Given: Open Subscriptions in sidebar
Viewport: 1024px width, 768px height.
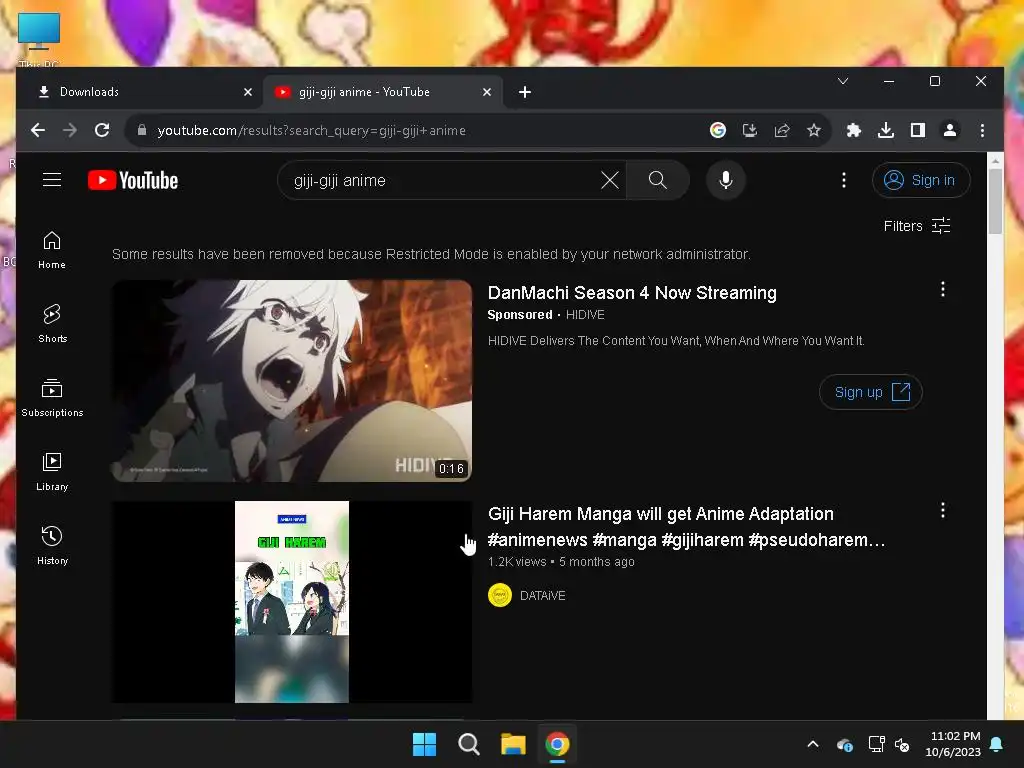Looking at the screenshot, I should point(52,398).
